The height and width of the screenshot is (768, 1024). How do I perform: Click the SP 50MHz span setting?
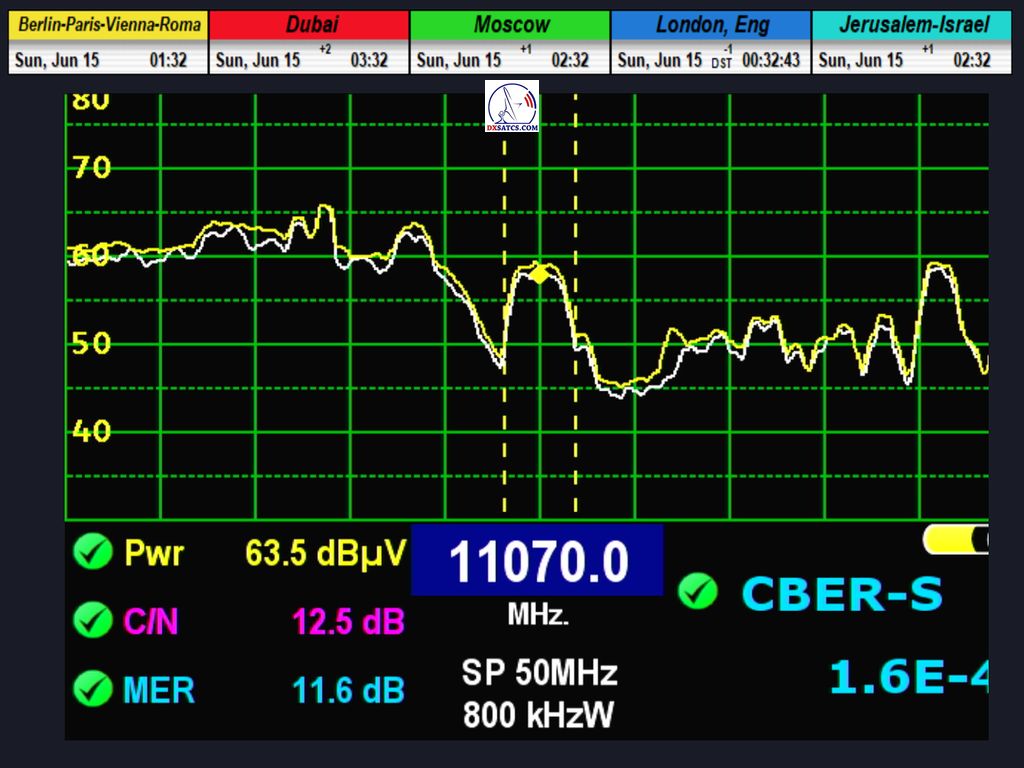click(x=539, y=673)
